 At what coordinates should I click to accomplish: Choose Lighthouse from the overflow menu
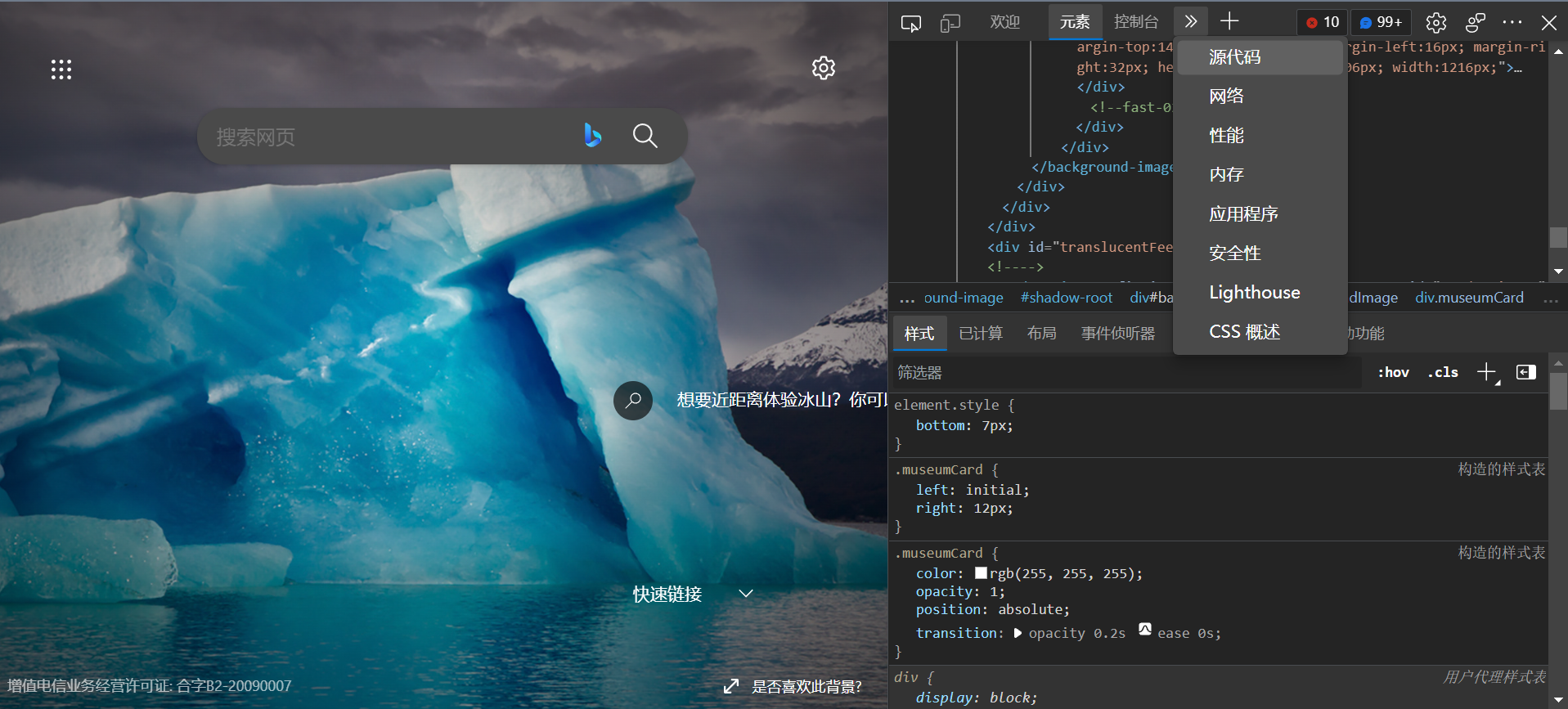[1254, 293]
